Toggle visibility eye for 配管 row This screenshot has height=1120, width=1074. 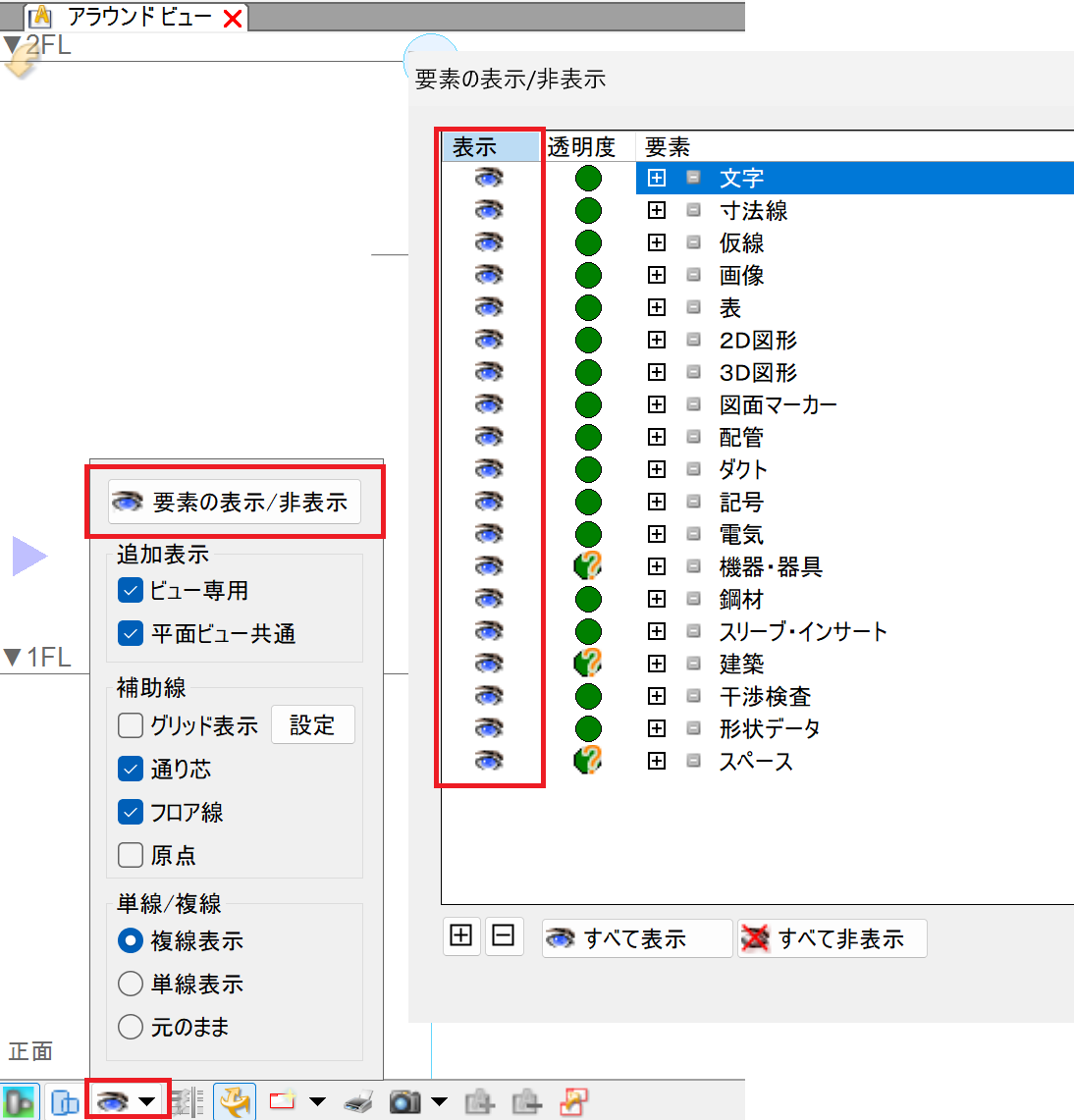pyautogui.click(x=489, y=437)
